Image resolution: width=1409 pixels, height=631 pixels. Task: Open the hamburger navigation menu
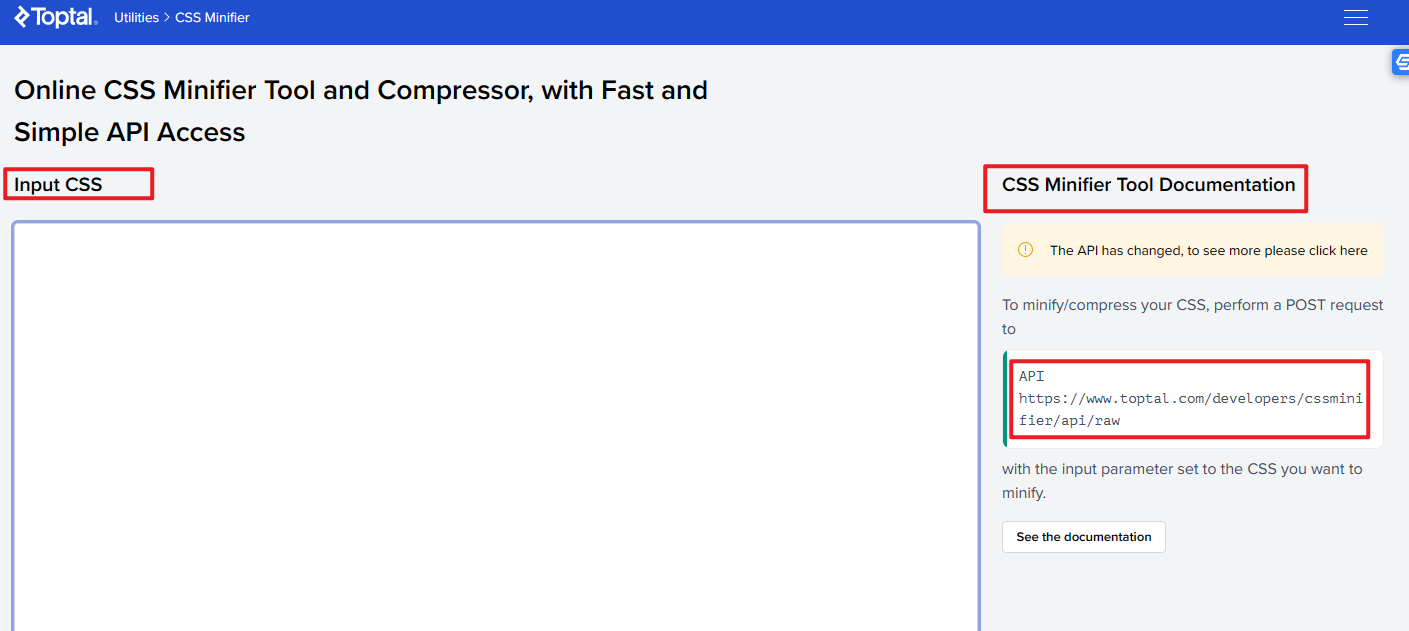pos(1355,18)
